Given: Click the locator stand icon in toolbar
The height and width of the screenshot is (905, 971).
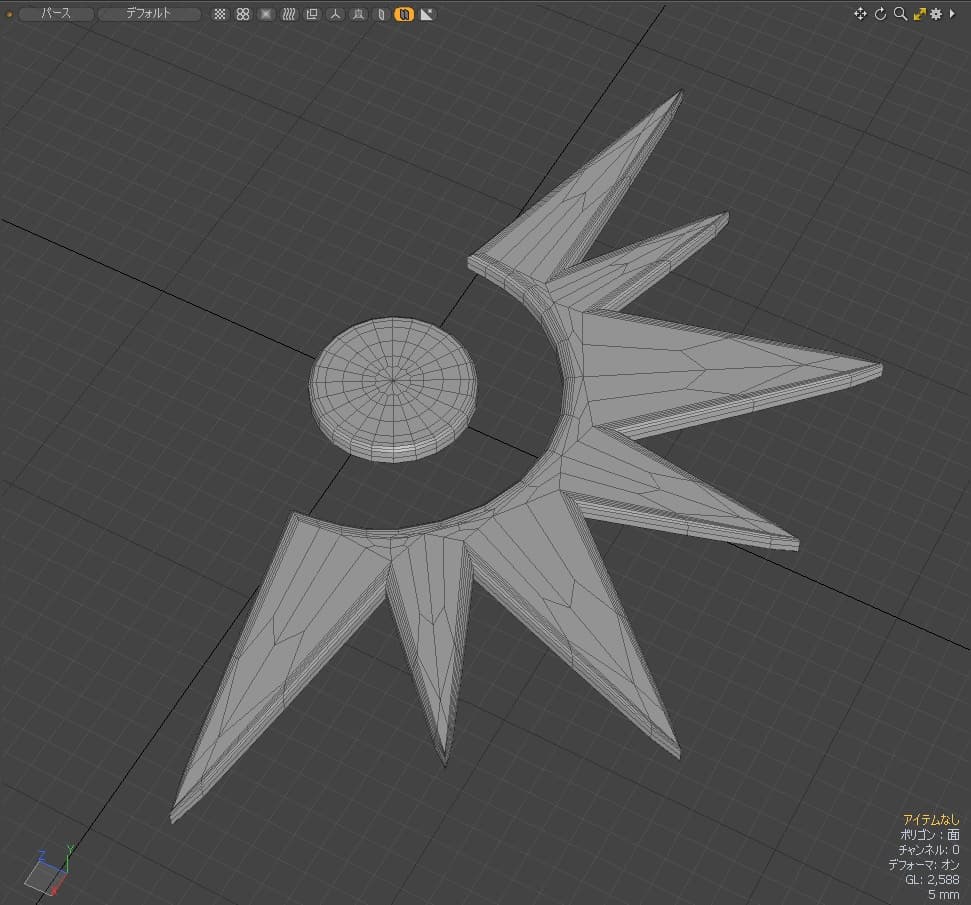Looking at the screenshot, I should click(x=358, y=14).
